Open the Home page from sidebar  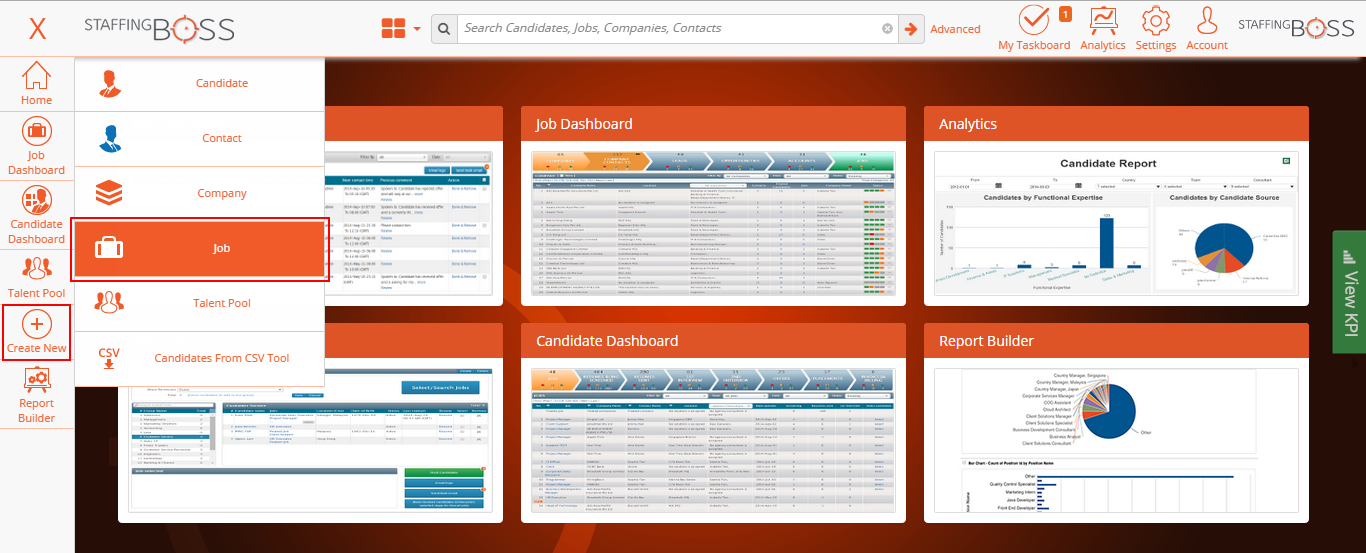tap(36, 83)
